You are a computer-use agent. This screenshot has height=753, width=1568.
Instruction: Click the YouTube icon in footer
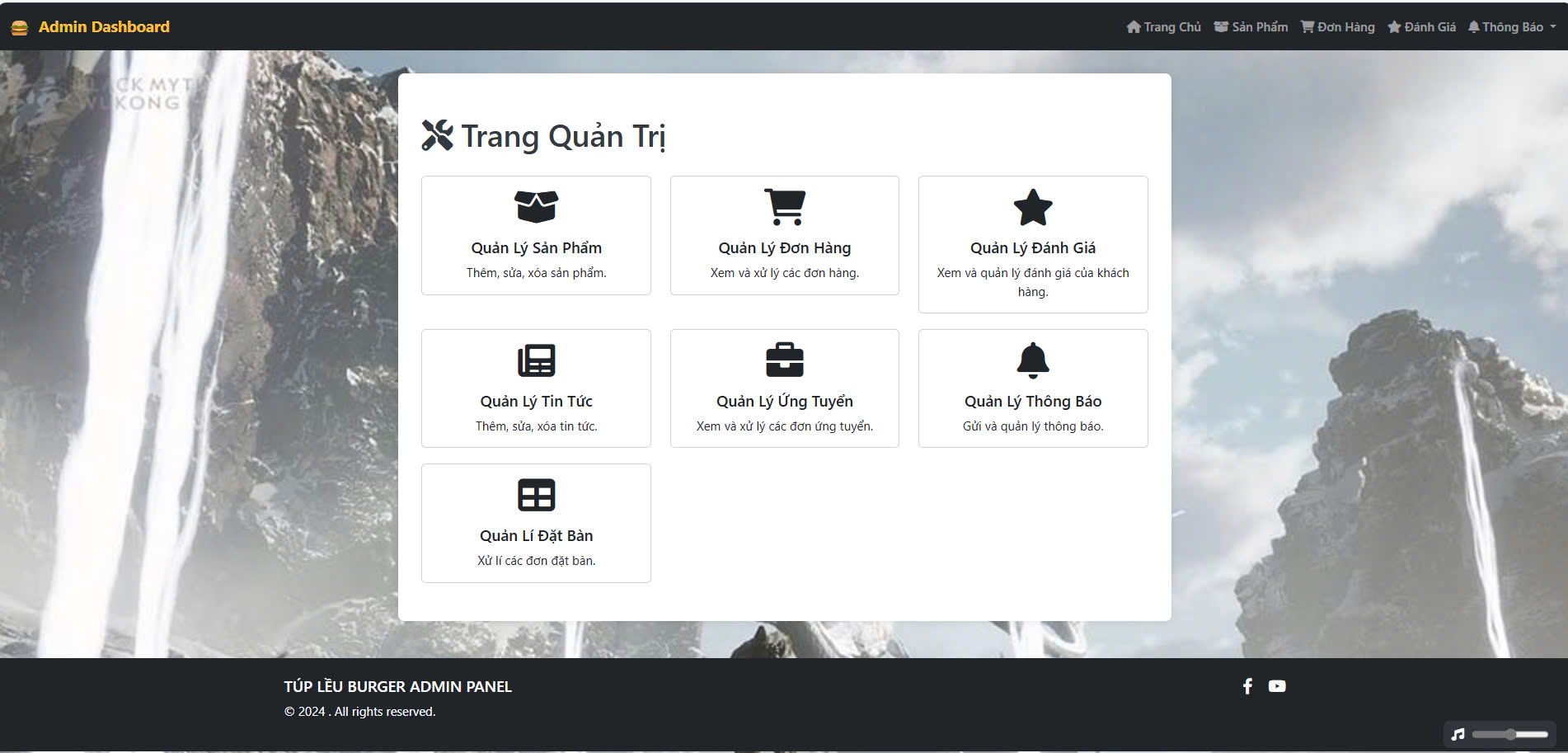click(1277, 686)
